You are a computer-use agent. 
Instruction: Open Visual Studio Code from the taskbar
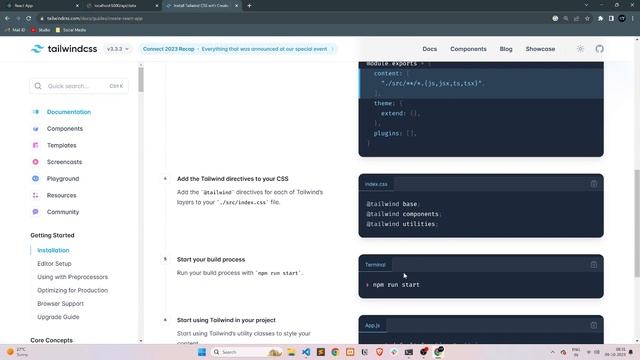(x=306, y=352)
